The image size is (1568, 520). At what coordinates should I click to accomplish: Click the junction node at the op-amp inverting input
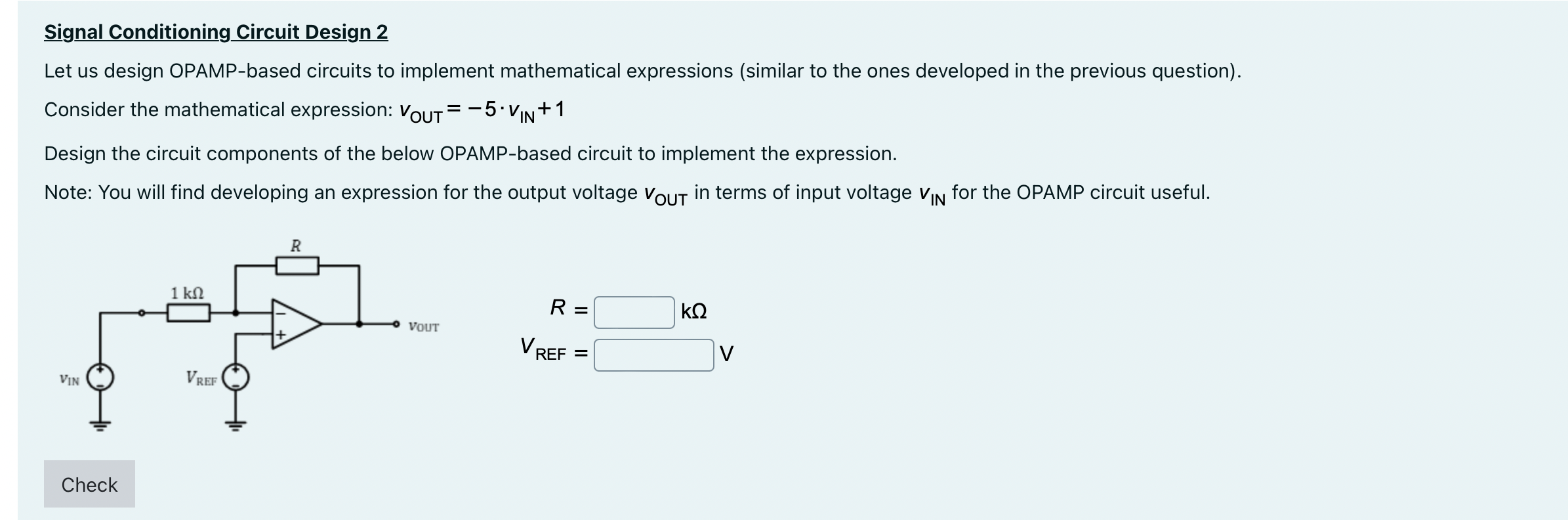click(236, 312)
